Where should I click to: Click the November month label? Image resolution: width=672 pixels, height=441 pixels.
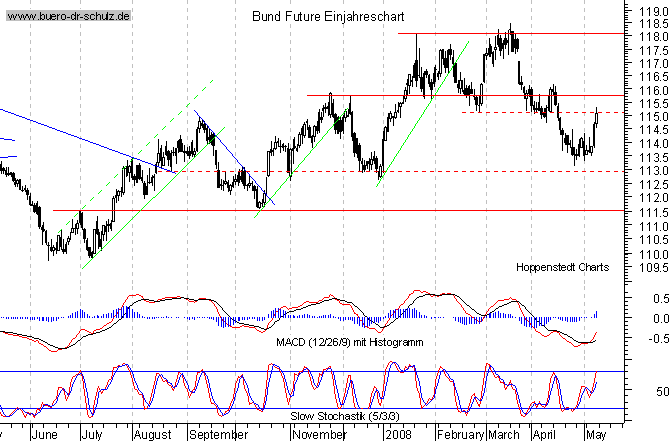point(319,435)
